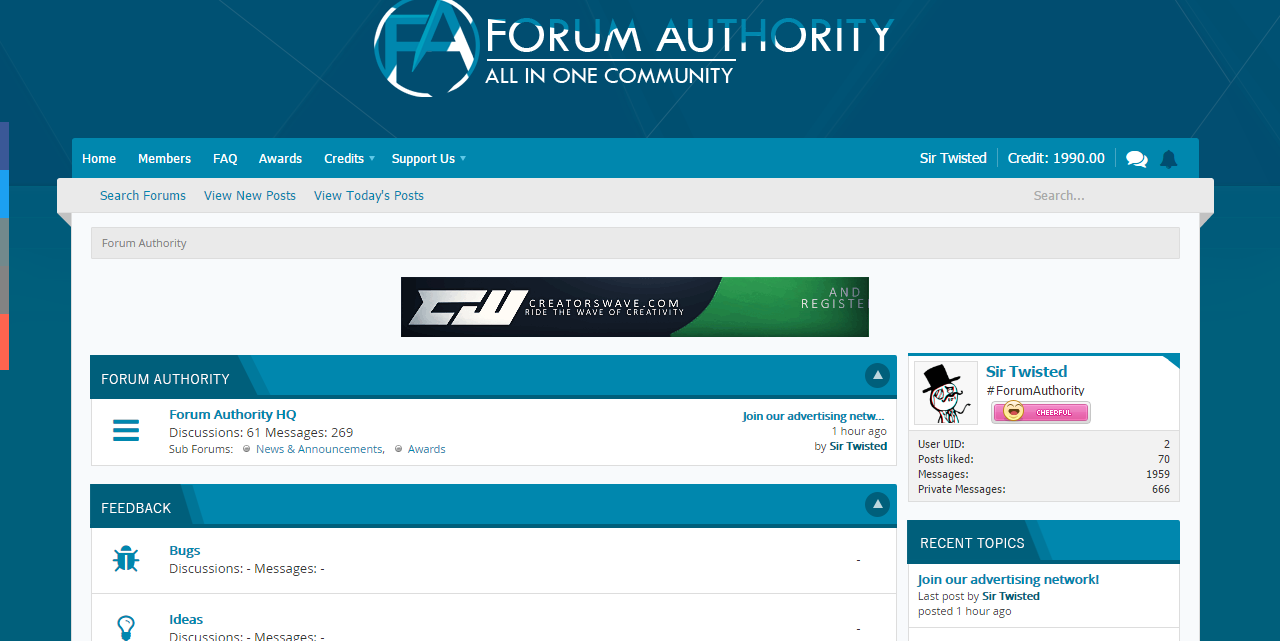Click the Forum Authority HQ forum icon
This screenshot has height=641, width=1280.
[126, 431]
